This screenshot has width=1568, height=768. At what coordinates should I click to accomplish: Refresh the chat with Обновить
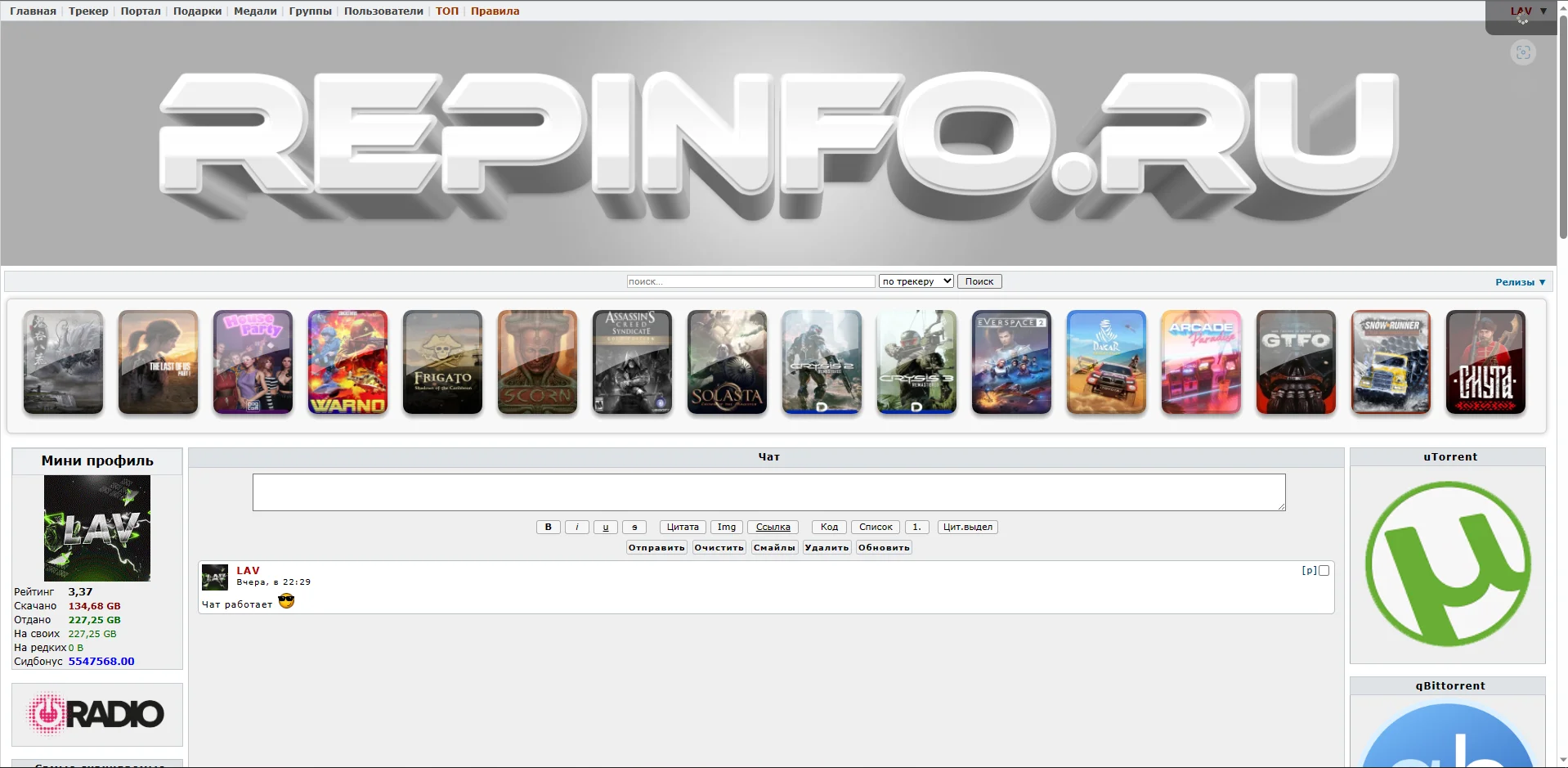click(x=884, y=547)
